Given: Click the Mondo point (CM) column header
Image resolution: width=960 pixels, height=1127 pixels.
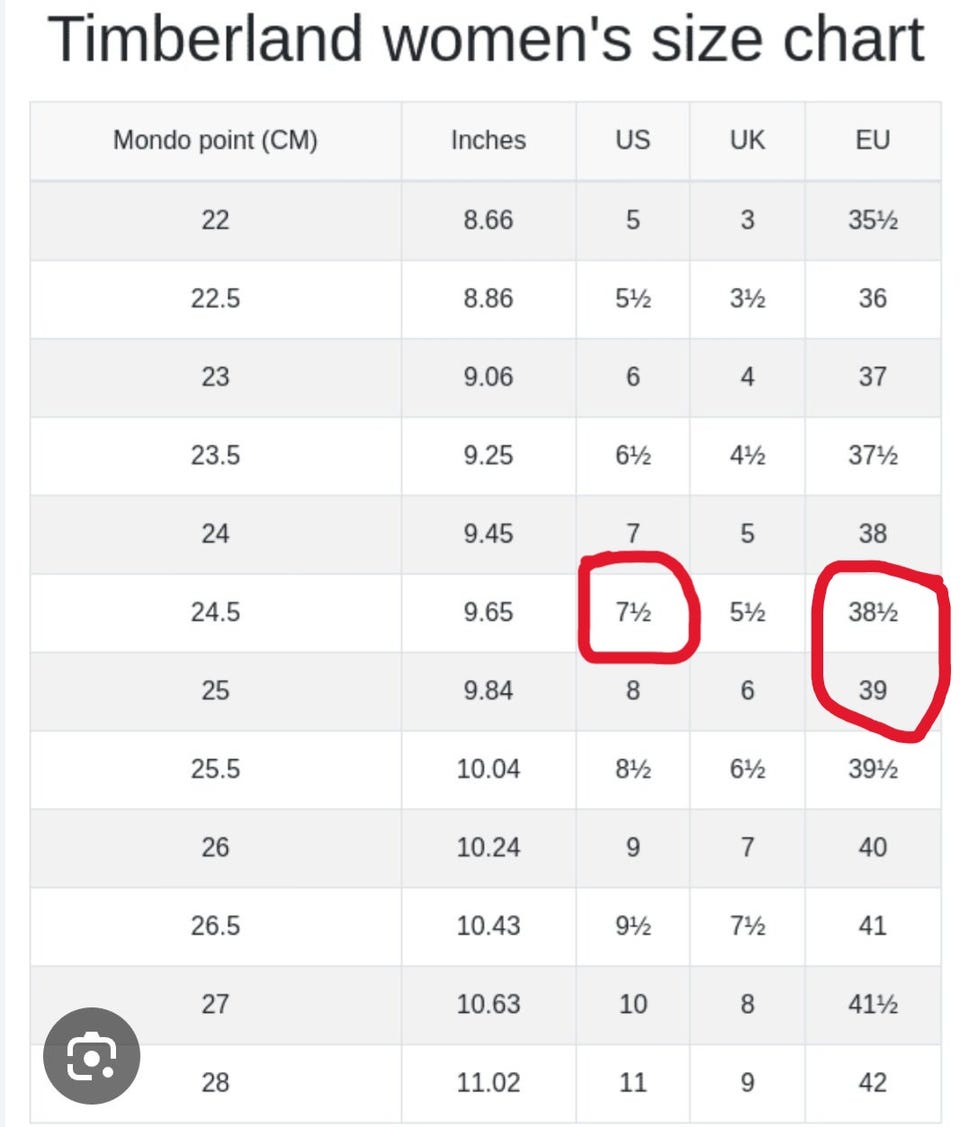Looking at the screenshot, I should pyautogui.click(x=216, y=140).
